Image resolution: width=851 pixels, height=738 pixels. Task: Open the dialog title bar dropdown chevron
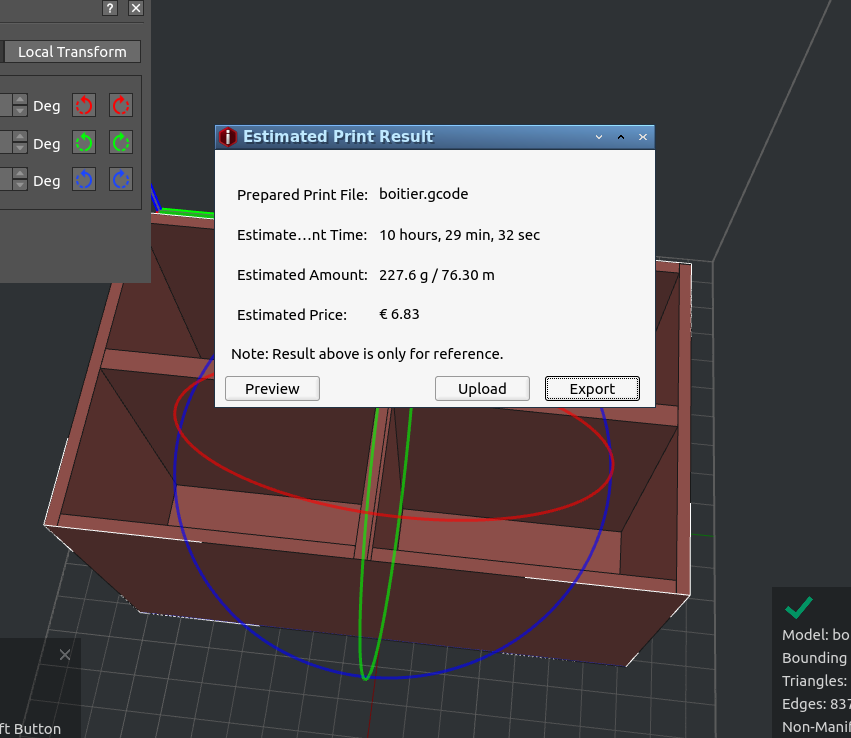(599, 137)
